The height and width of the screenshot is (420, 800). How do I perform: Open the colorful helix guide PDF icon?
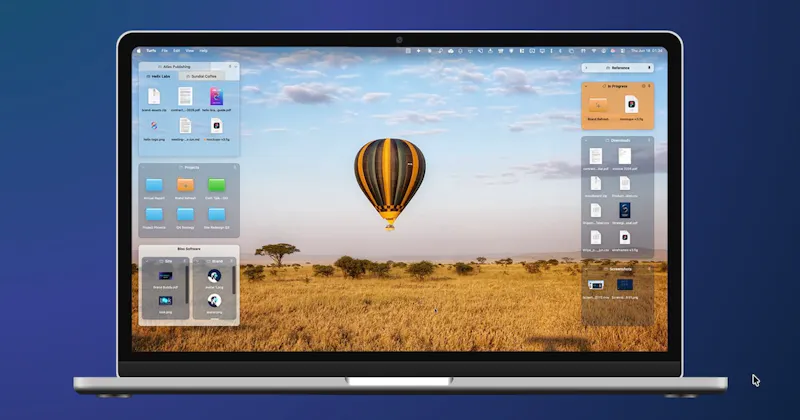pyautogui.click(x=216, y=96)
